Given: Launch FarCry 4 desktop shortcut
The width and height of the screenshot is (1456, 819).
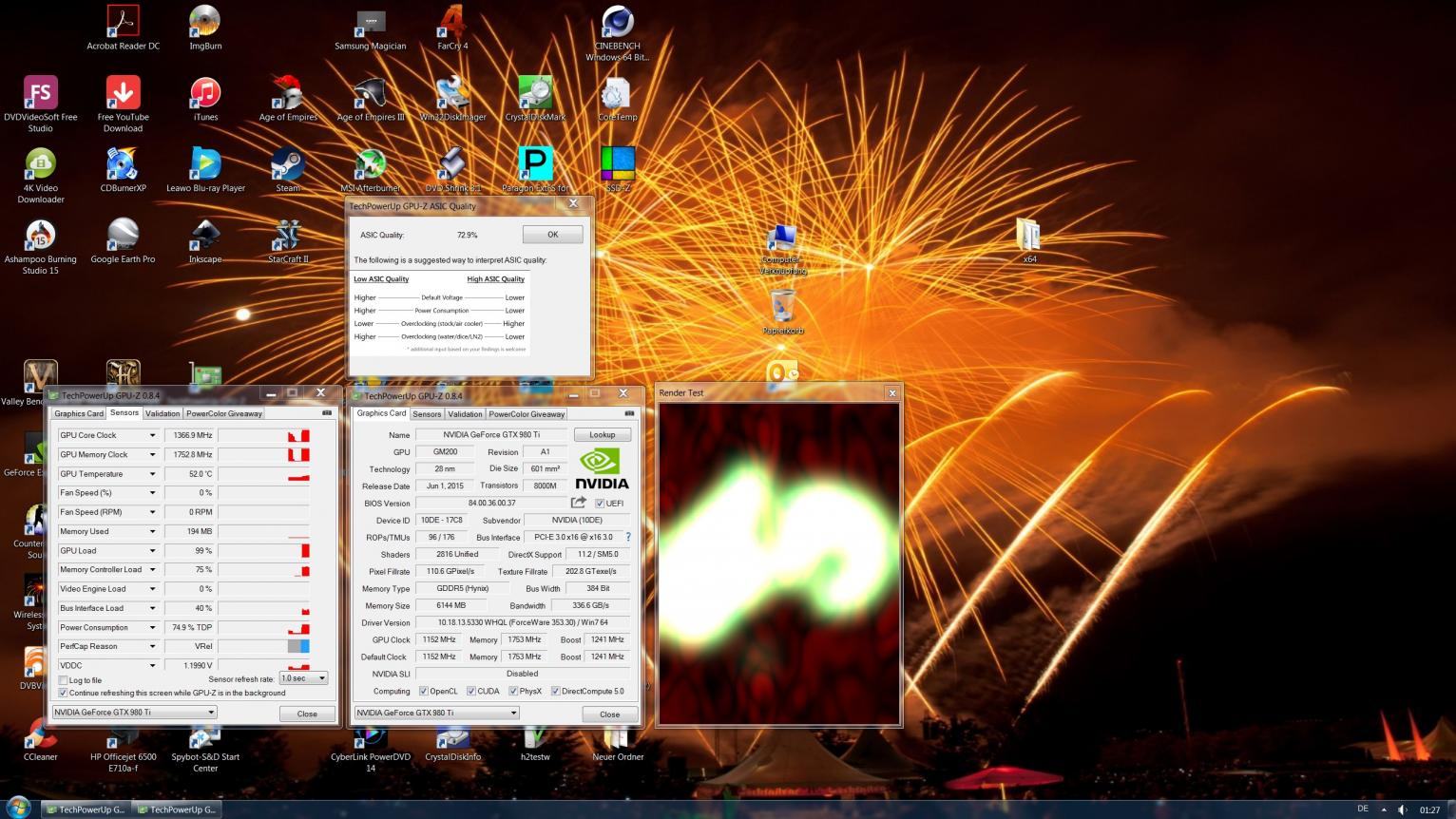Looking at the screenshot, I should 452,28.
